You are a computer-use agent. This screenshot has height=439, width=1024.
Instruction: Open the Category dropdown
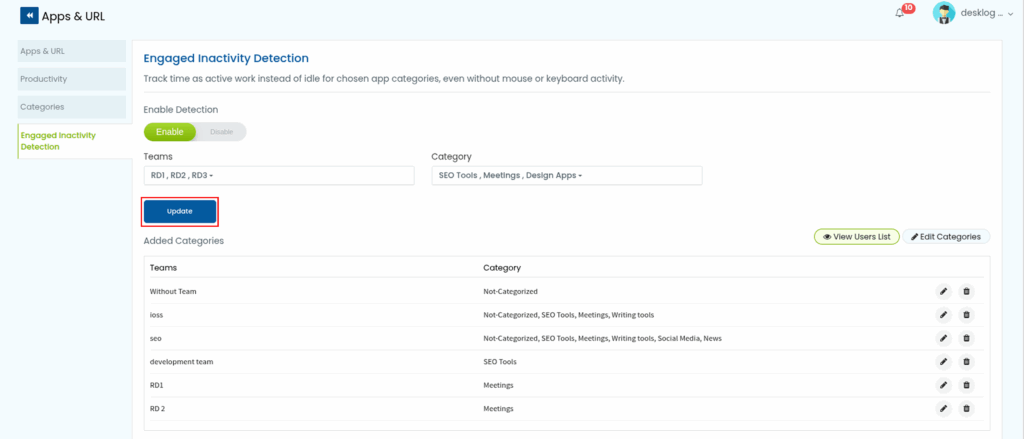pyautogui.click(x=566, y=176)
